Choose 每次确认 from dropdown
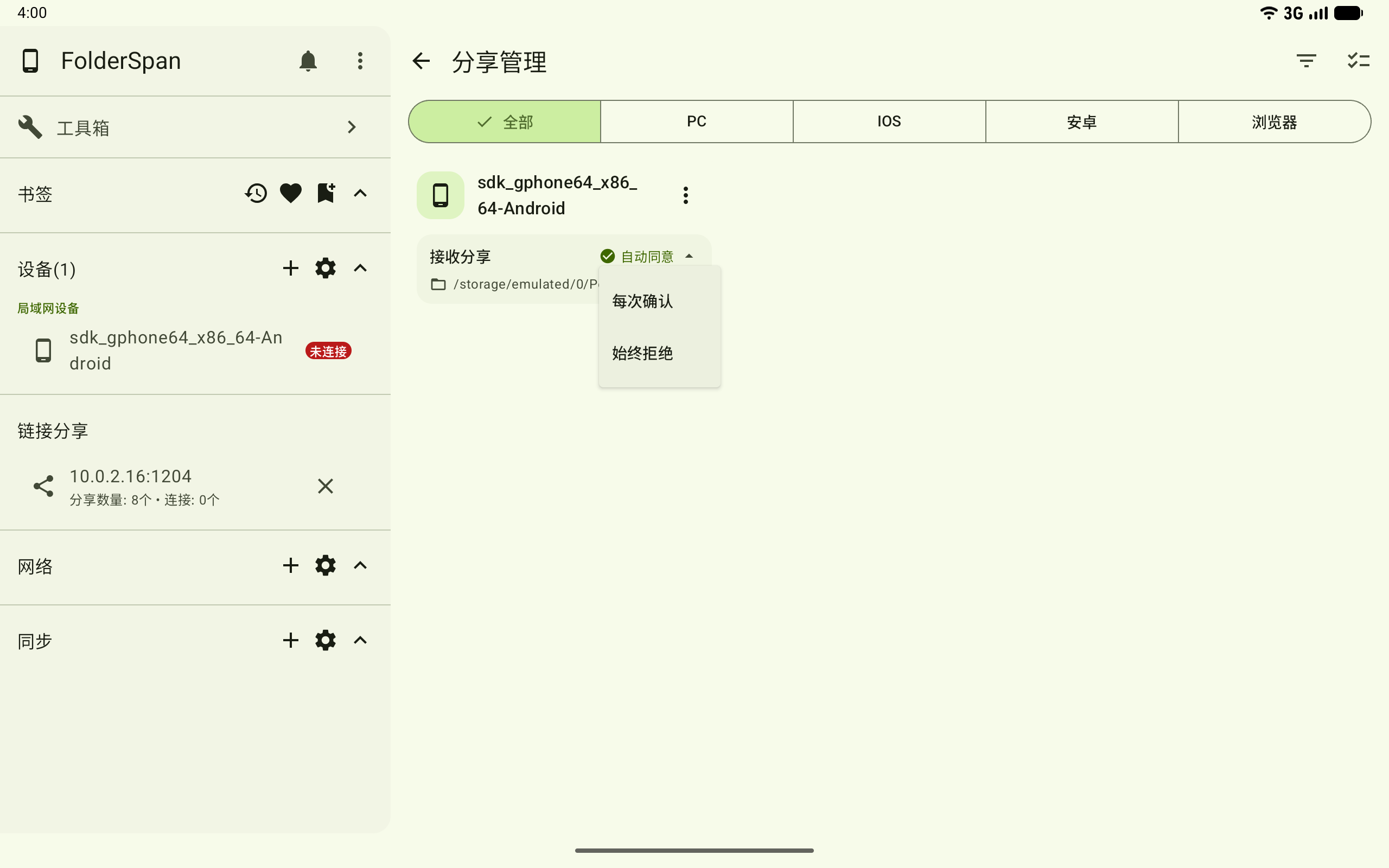Screen dimensions: 1389x868 [659, 301]
